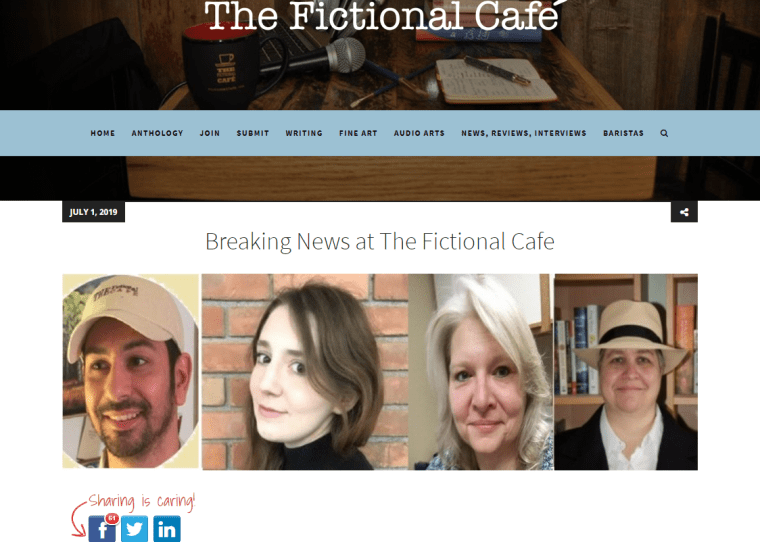Share the post on Twitter
Image resolution: width=760 pixels, height=542 pixels.
pyautogui.click(x=134, y=529)
